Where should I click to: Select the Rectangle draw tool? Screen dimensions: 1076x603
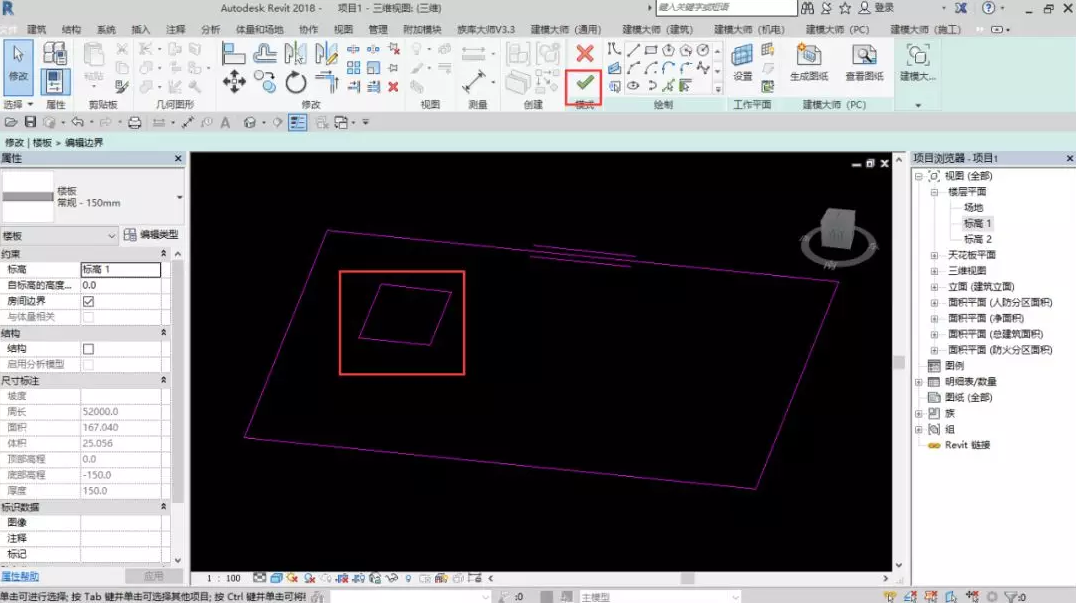[x=651, y=50]
